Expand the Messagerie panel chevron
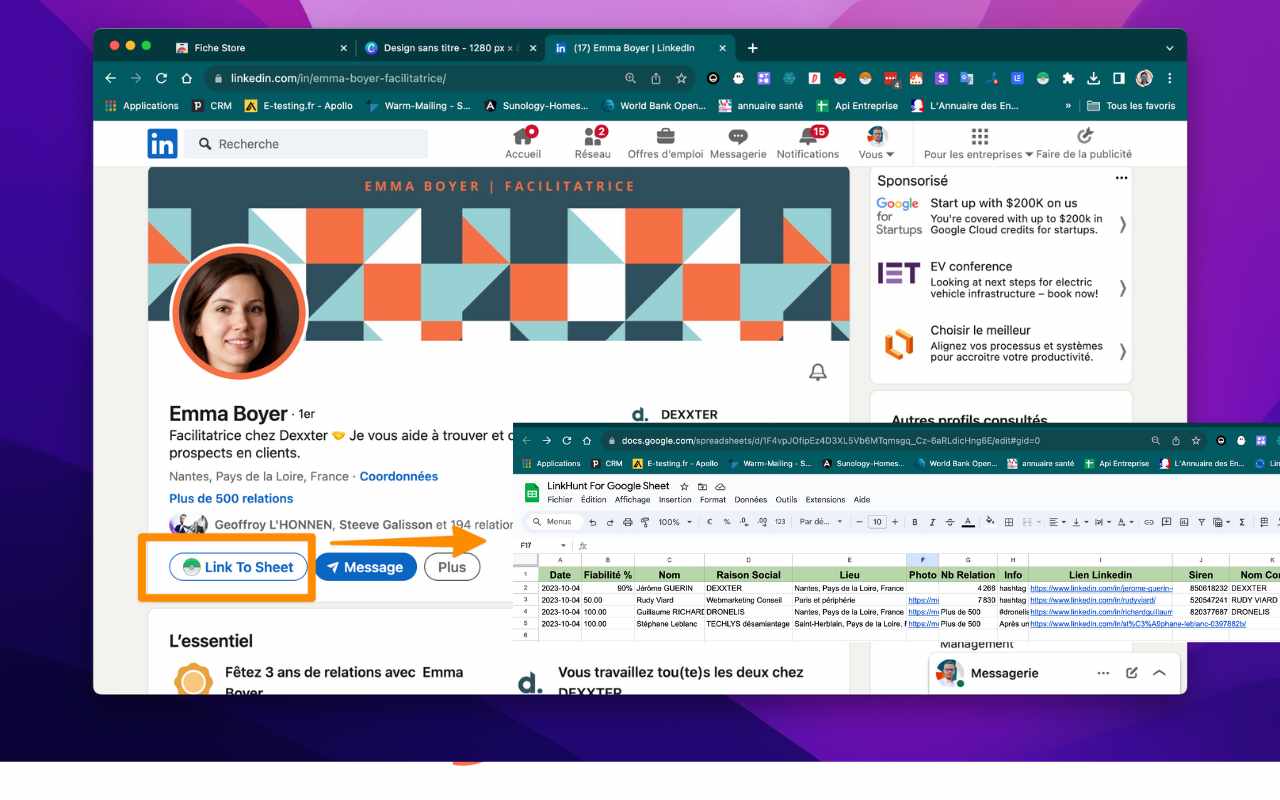The width and height of the screenshot is (1280, 800). (1159, 673)
